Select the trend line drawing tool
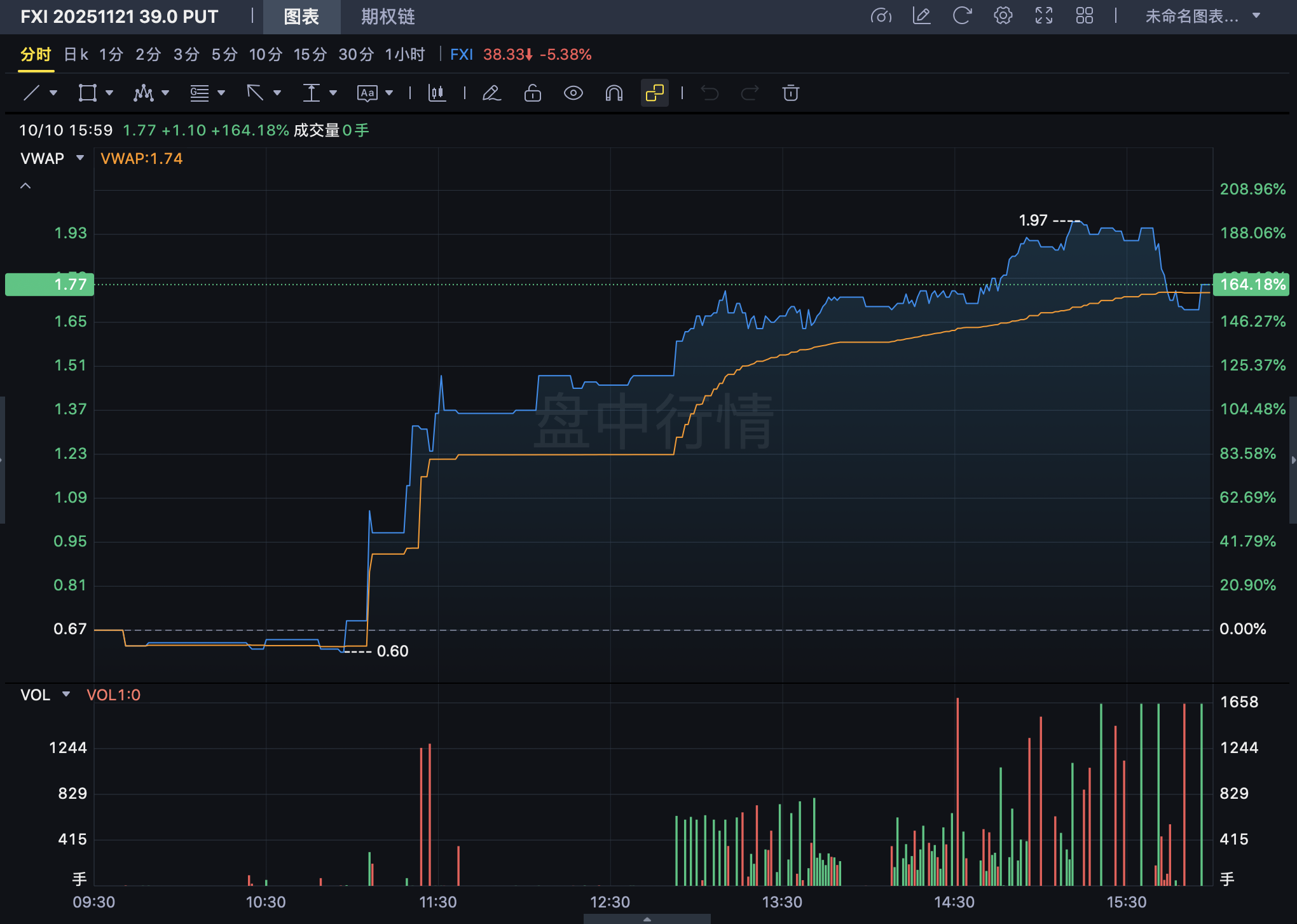 click(x=32, y=93)
